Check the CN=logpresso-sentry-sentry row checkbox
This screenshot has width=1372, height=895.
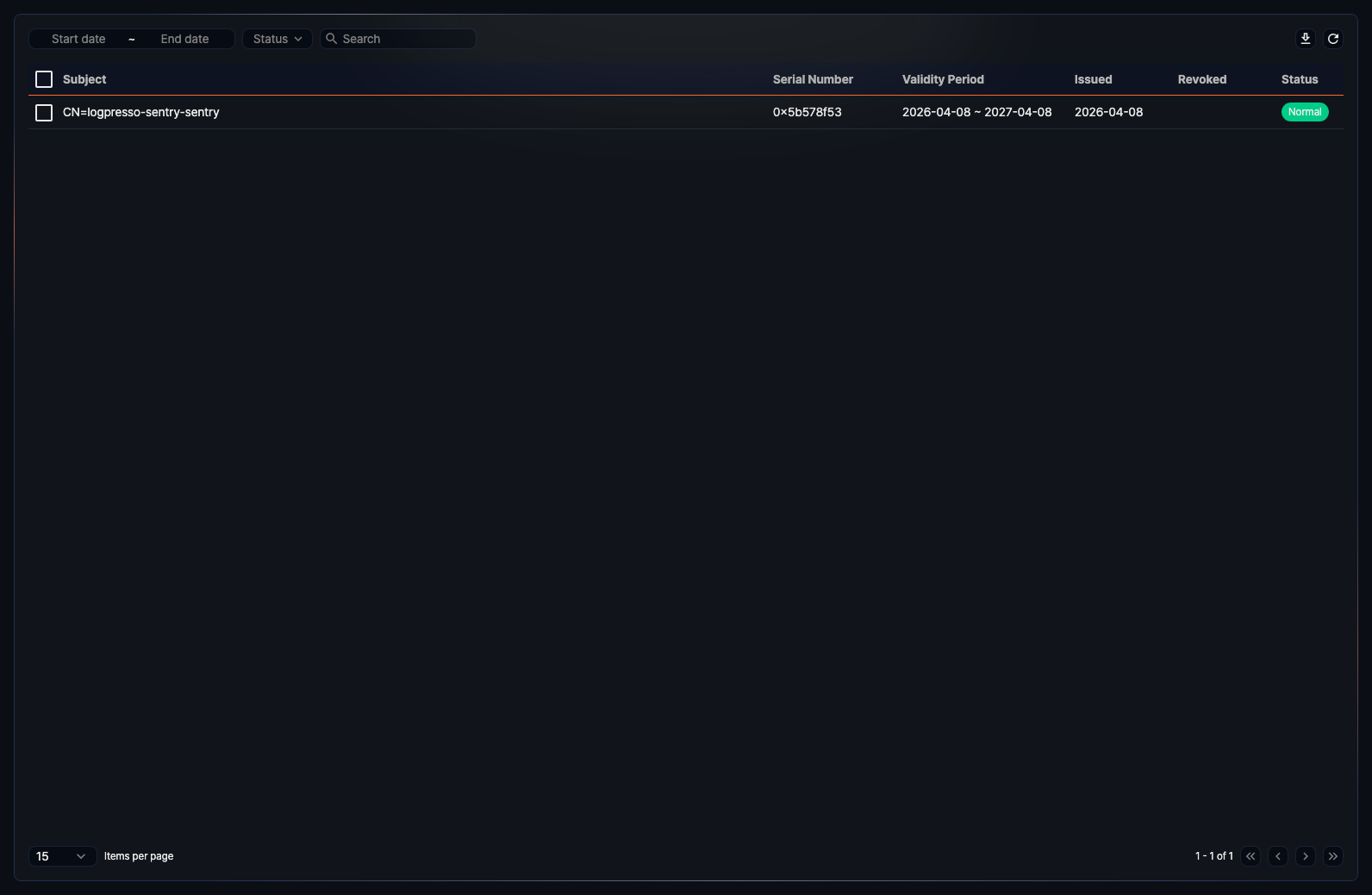[x=44, y=113]
